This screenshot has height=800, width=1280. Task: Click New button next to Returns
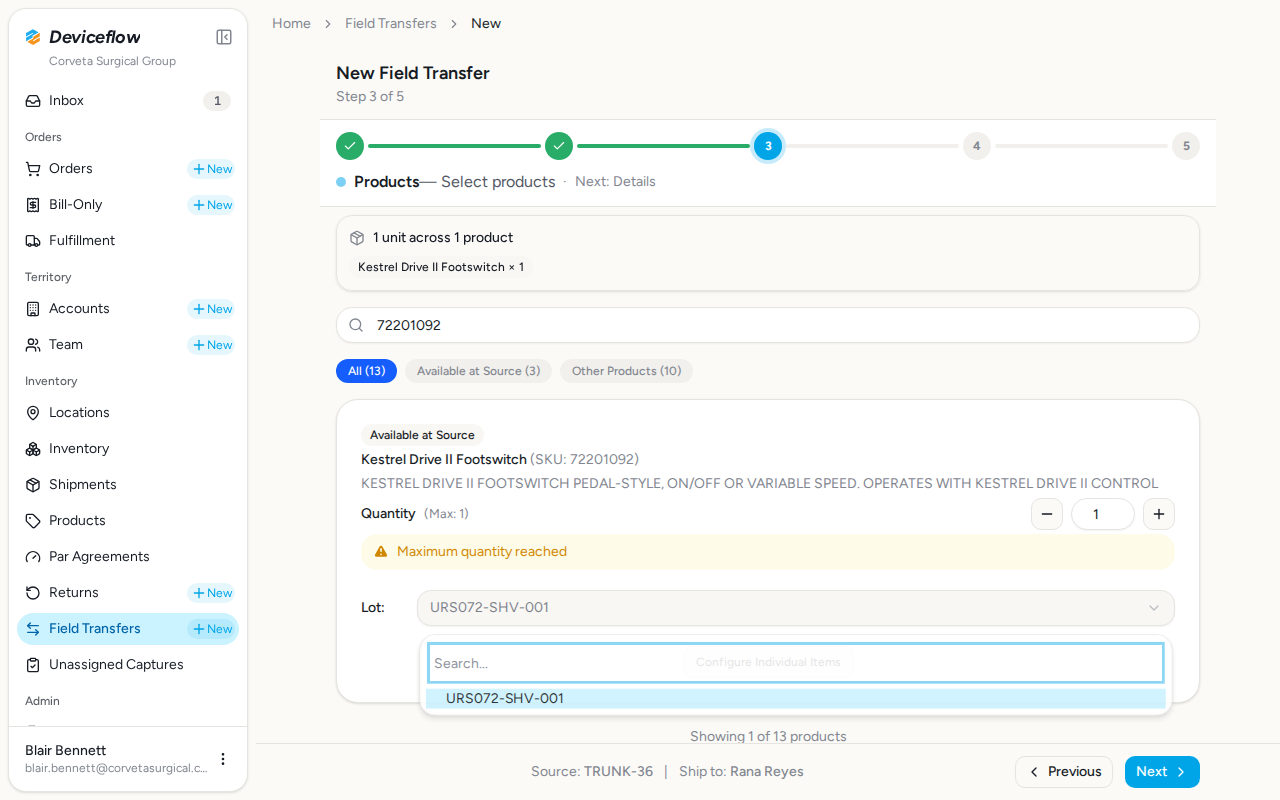212,593
